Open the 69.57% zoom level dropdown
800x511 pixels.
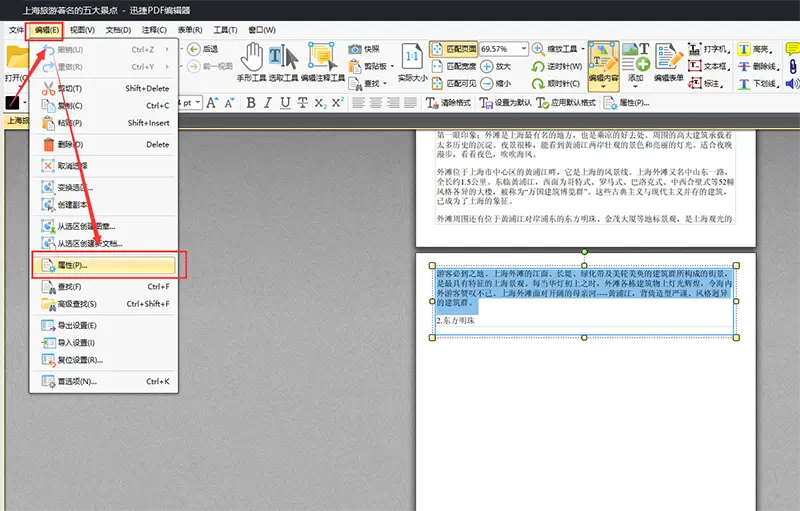click(523, 48)
